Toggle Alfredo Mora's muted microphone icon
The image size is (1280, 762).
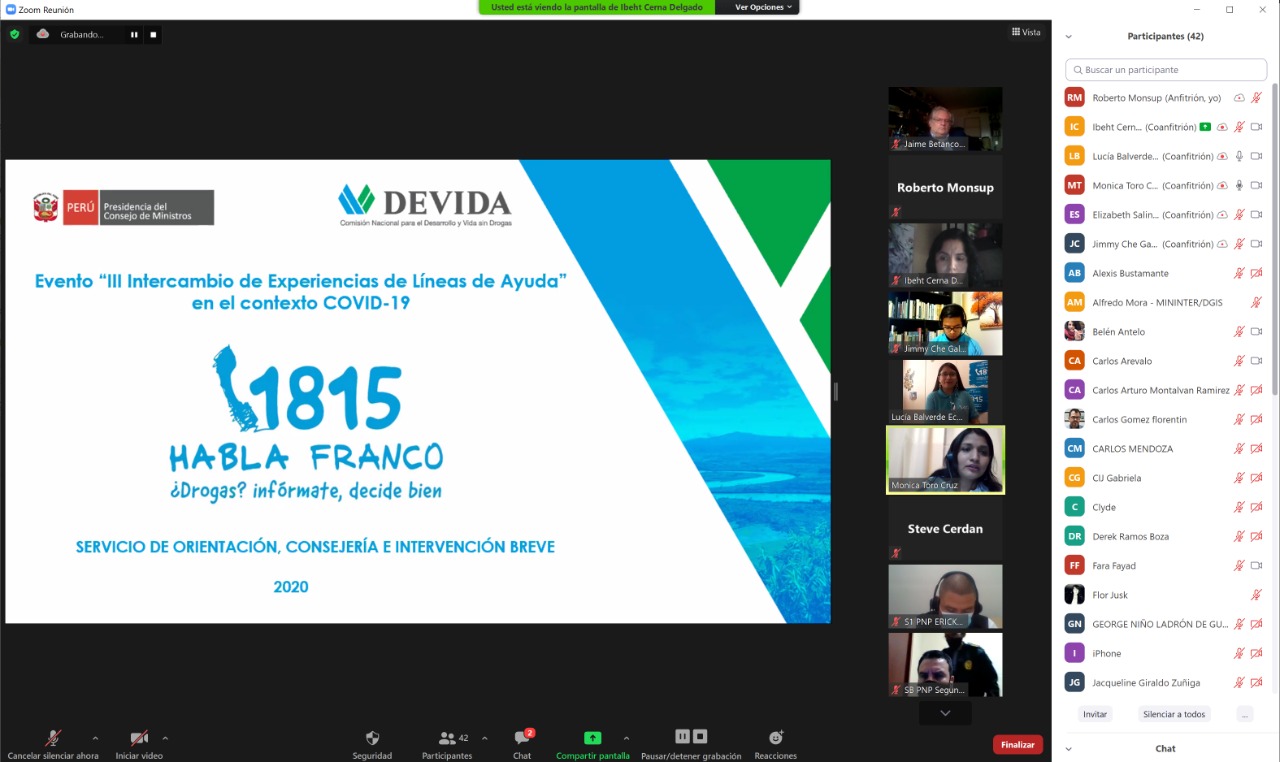1257,302
